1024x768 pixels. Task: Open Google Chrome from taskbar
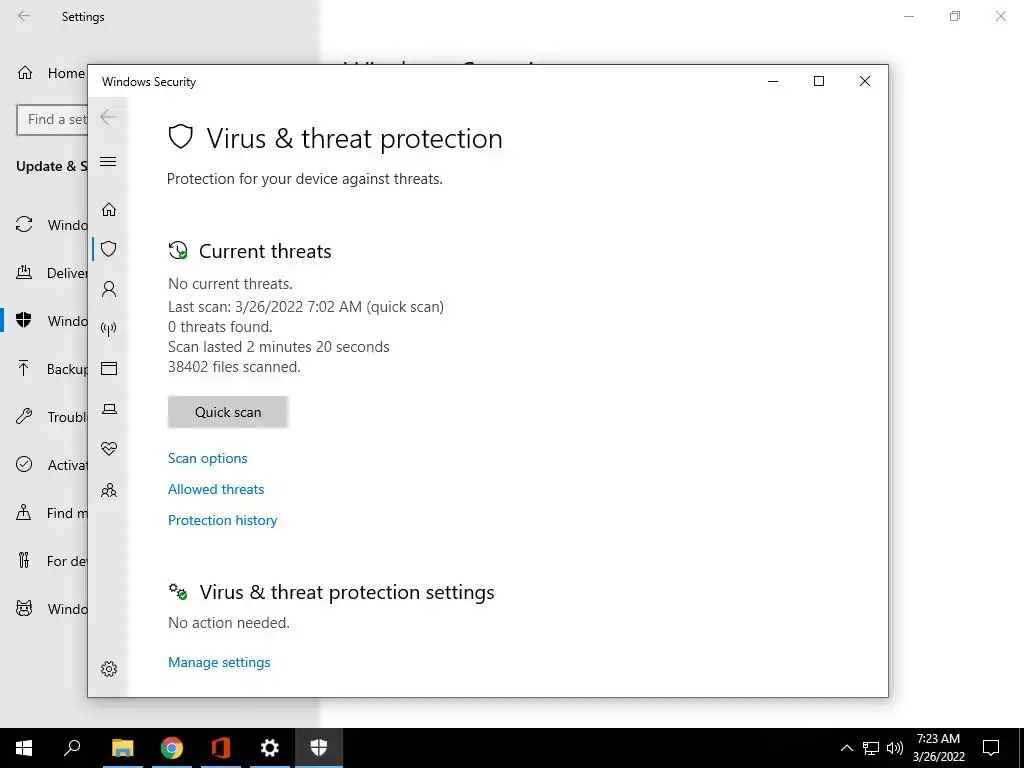pos(172,748)
